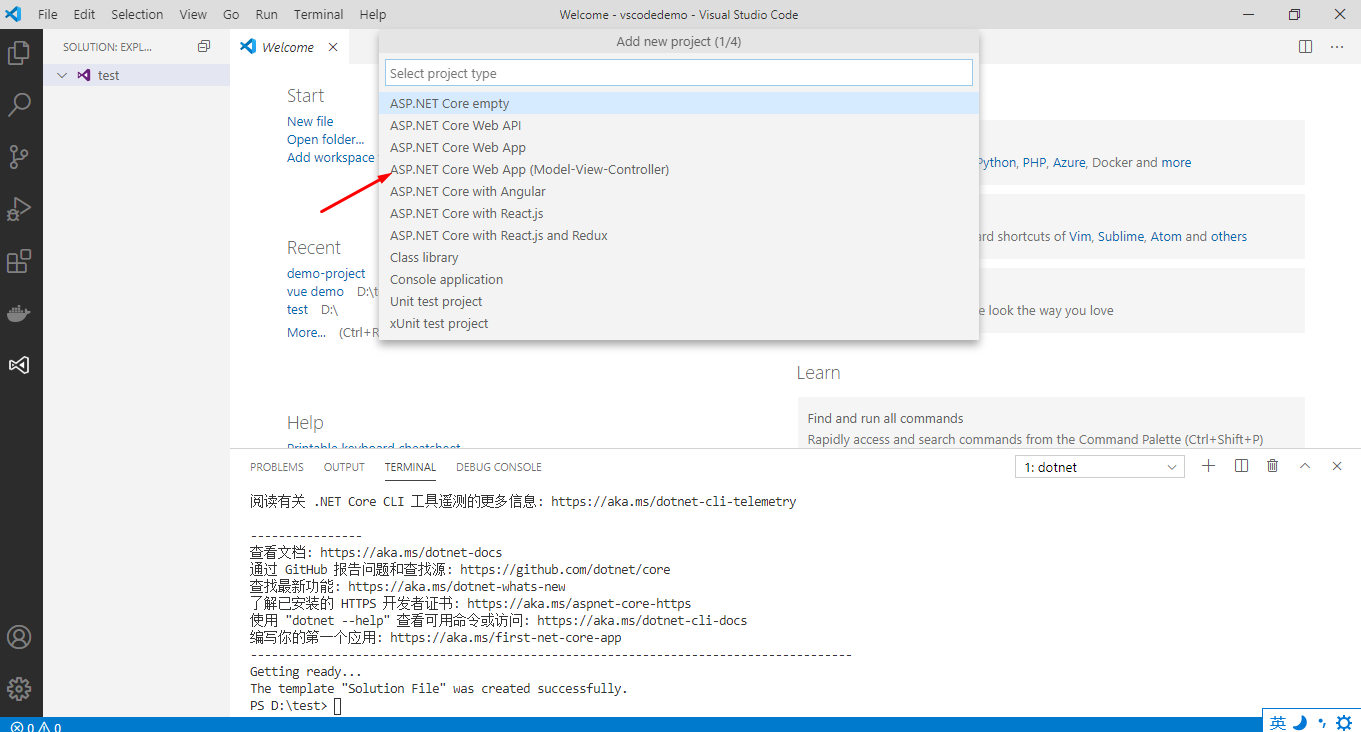Open the Go menu

(231, 14)
